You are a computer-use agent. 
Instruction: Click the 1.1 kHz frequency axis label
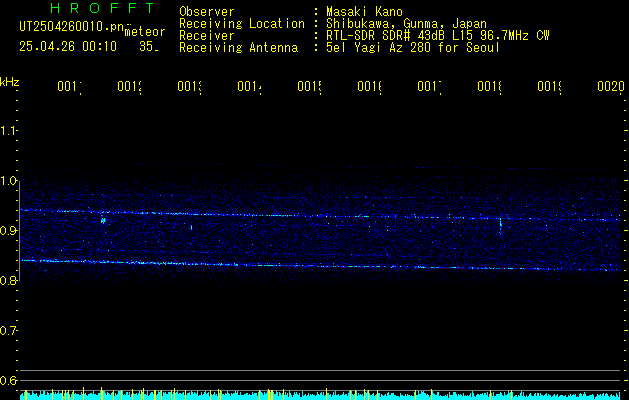point(8,131)
